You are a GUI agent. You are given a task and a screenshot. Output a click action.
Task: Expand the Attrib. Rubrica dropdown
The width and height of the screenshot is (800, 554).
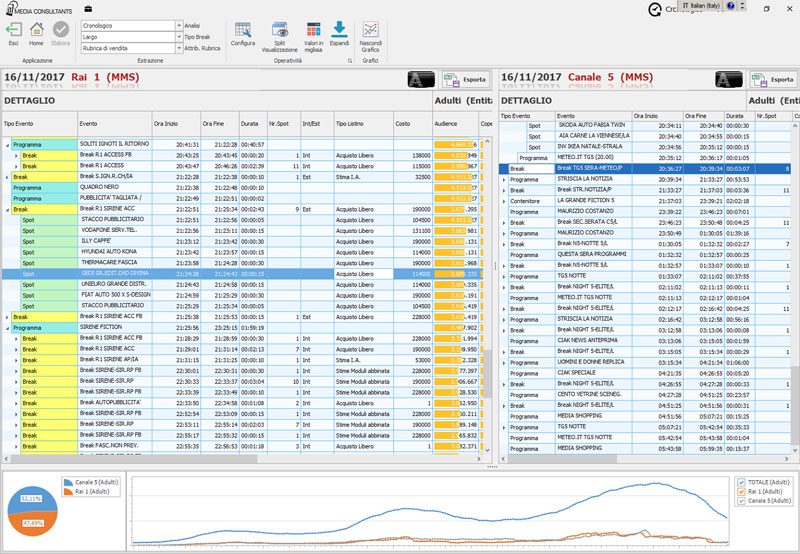(178, 47)
